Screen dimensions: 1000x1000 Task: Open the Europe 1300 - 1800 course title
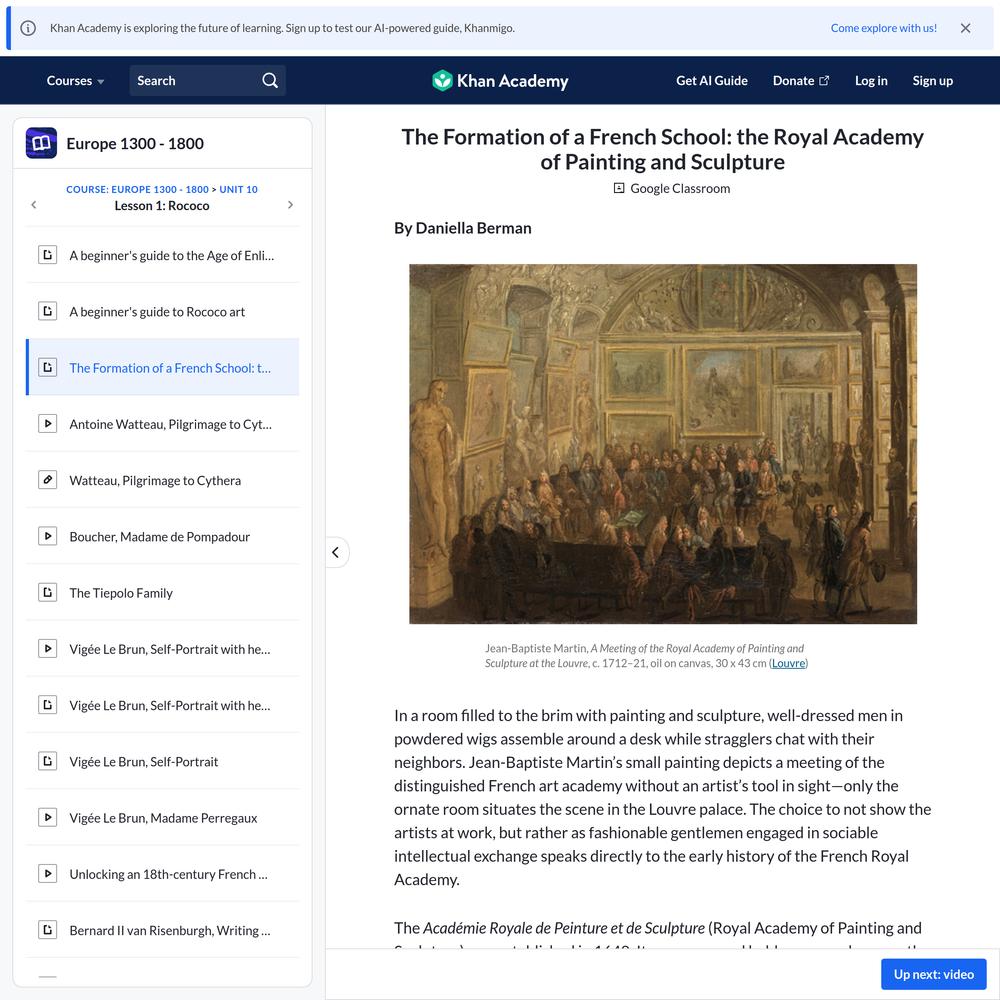coord(135,143)
